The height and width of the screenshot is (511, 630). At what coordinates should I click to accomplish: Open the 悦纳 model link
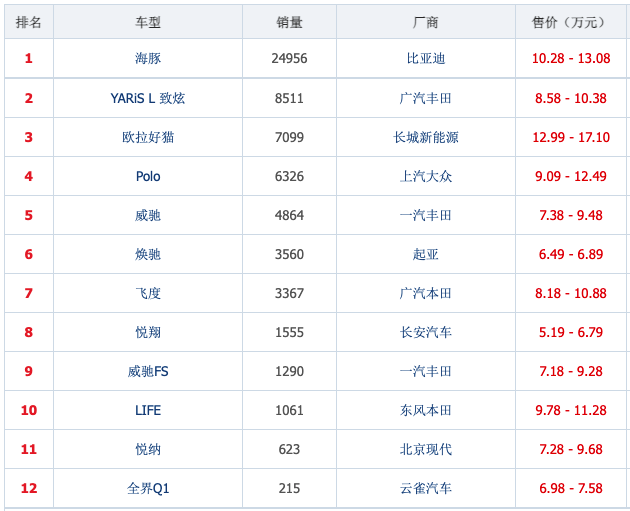pyautogui.click(x=148, y=449)
